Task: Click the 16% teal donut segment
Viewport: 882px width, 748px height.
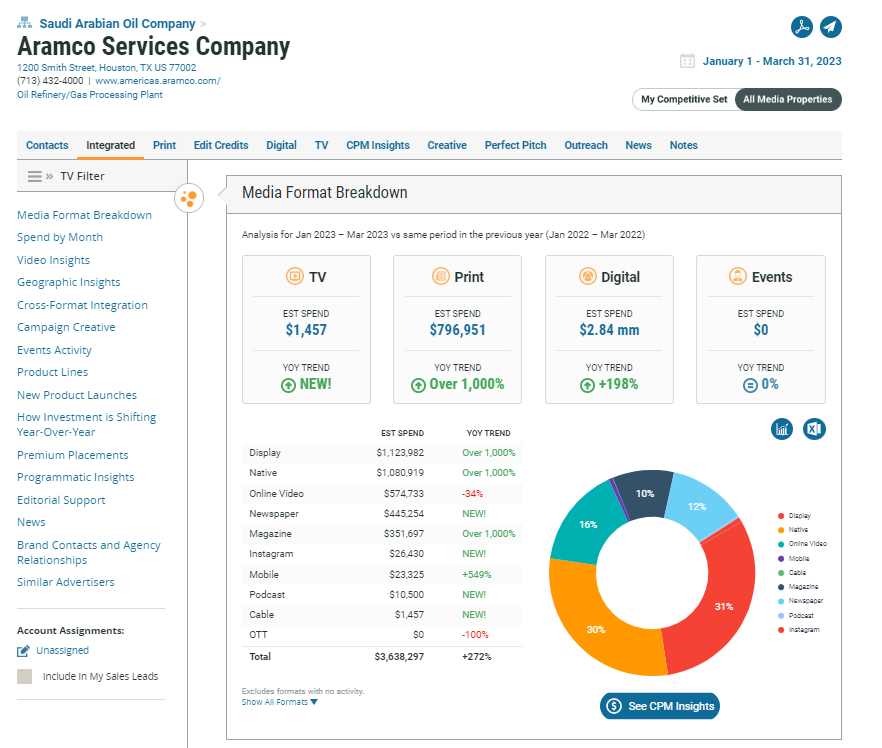Action: click(x=587, y=523)
